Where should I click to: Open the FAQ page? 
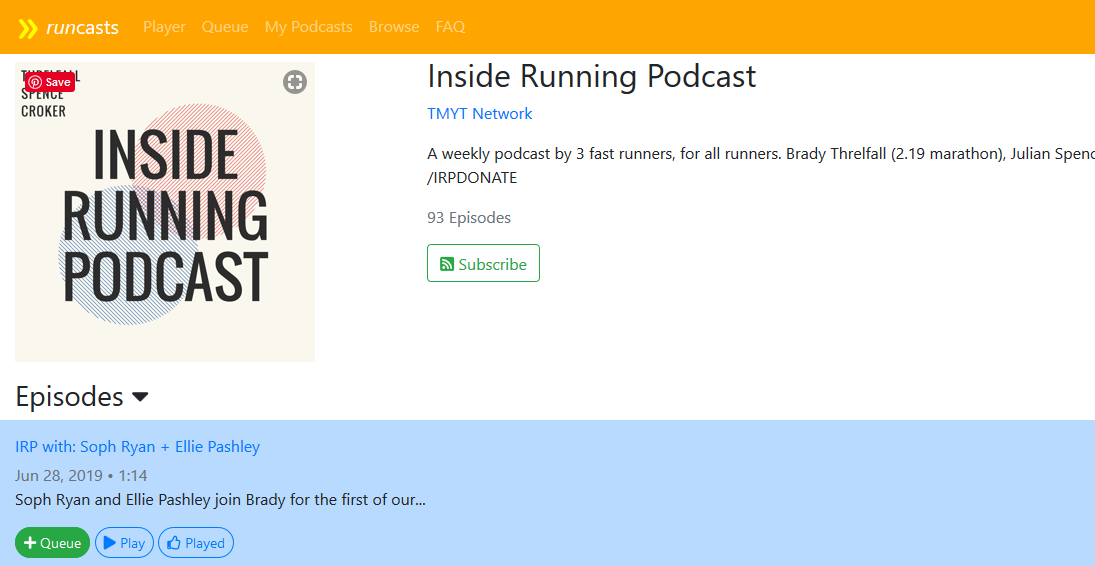[450, 27]
